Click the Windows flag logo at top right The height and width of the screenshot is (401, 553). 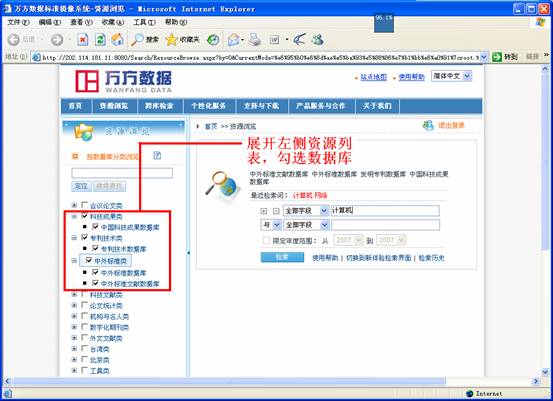(540, 22)
